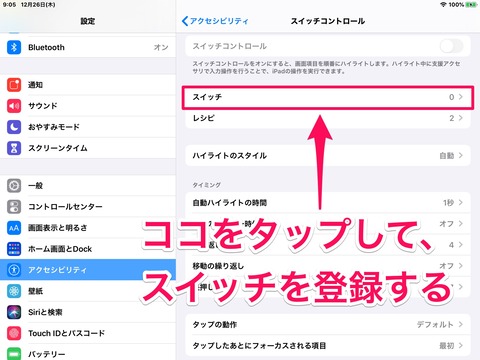Tap the オン value beside Bluetooth
This screenshot has height=360, width=480.
click(x=161, y=47)
